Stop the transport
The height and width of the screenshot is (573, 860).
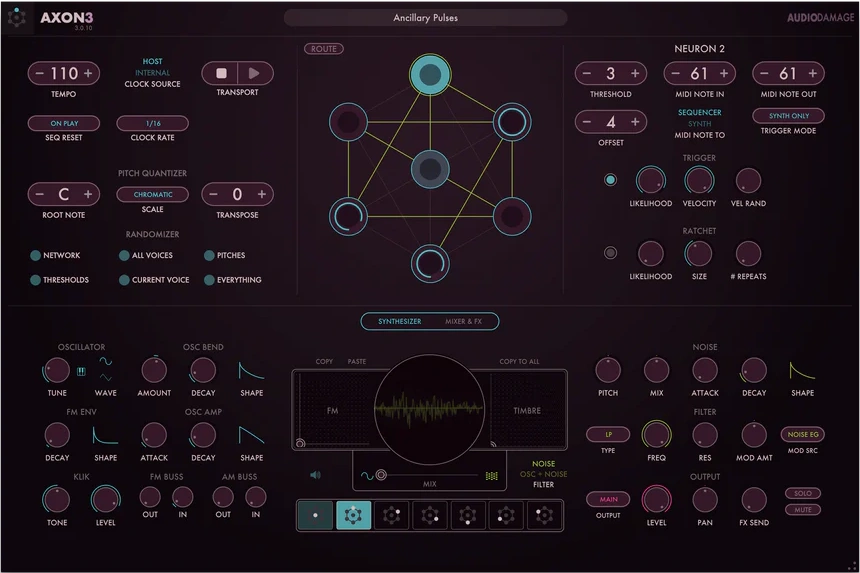tap(221, 73)
